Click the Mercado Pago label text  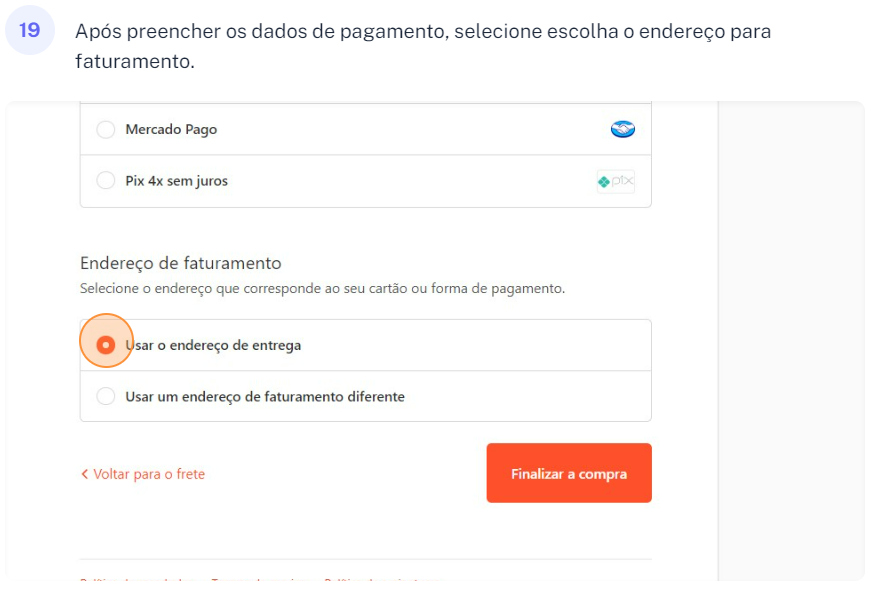(171, 129)
